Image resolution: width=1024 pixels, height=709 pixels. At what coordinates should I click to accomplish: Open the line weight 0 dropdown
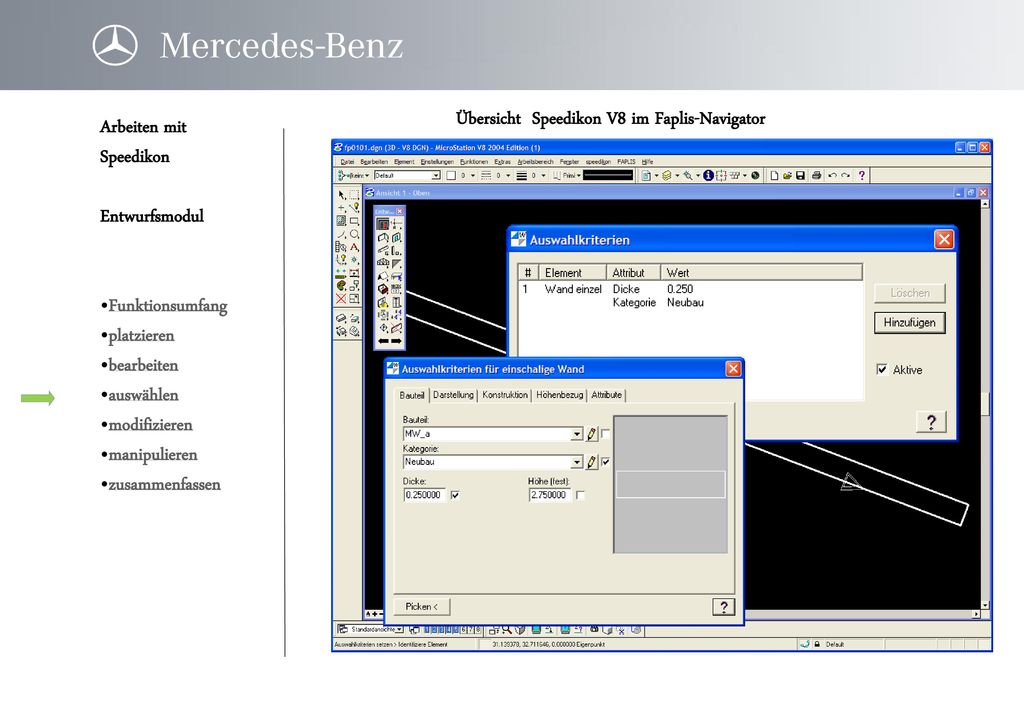tap(543, 176)
